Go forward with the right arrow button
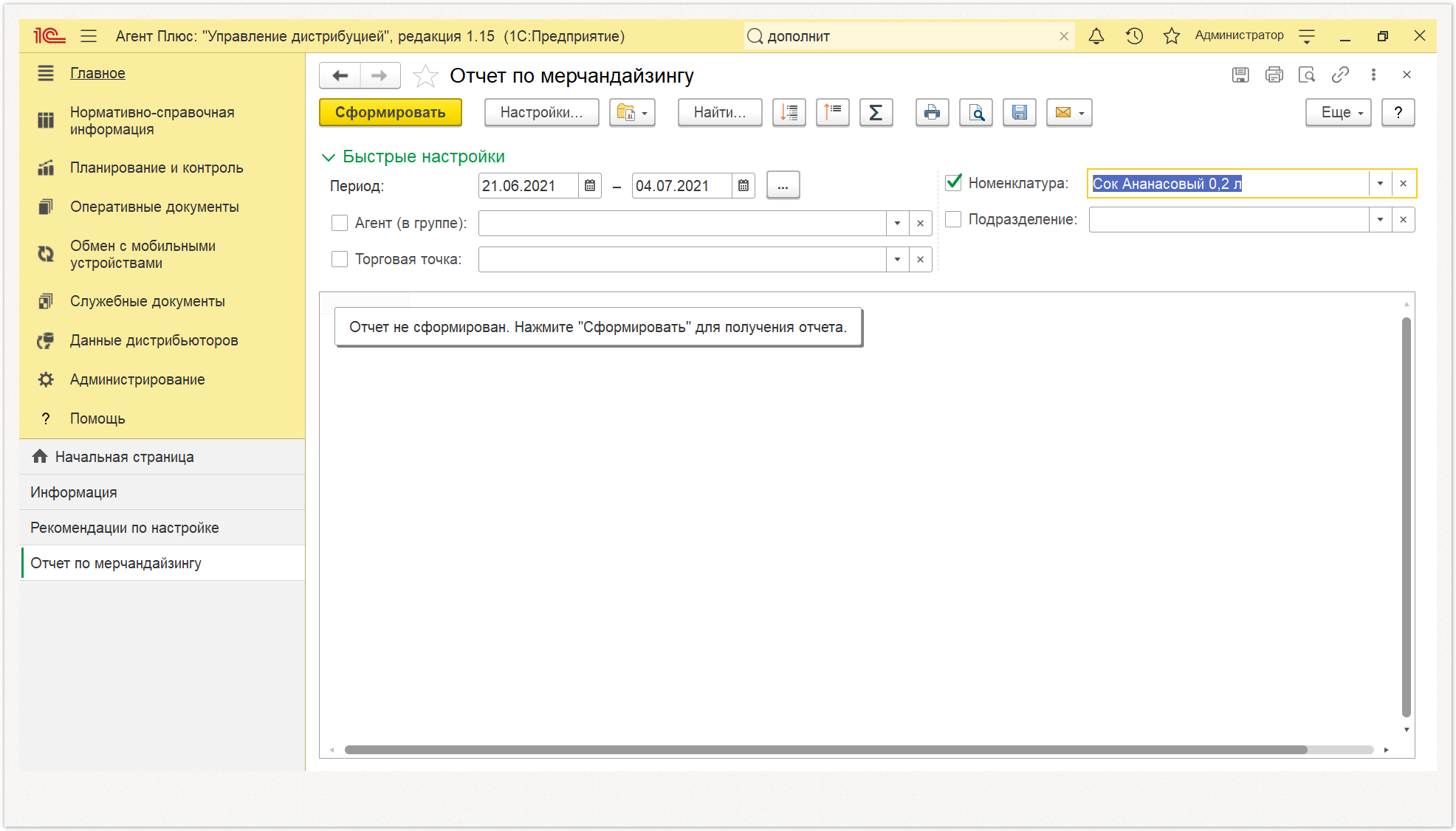This screenshot has height=831, width=1456. tap(380, 75)
